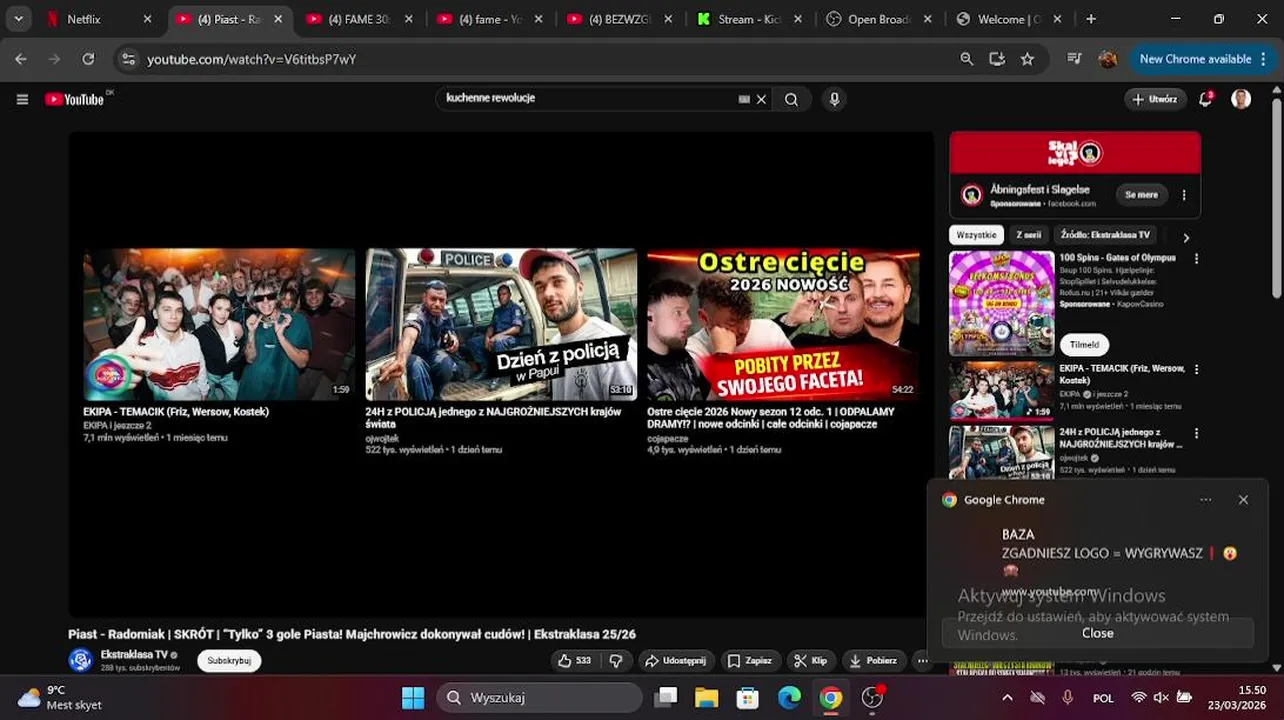Open File Explorer from the taskbar
The image size is (1284, 720).
[706, 697]
